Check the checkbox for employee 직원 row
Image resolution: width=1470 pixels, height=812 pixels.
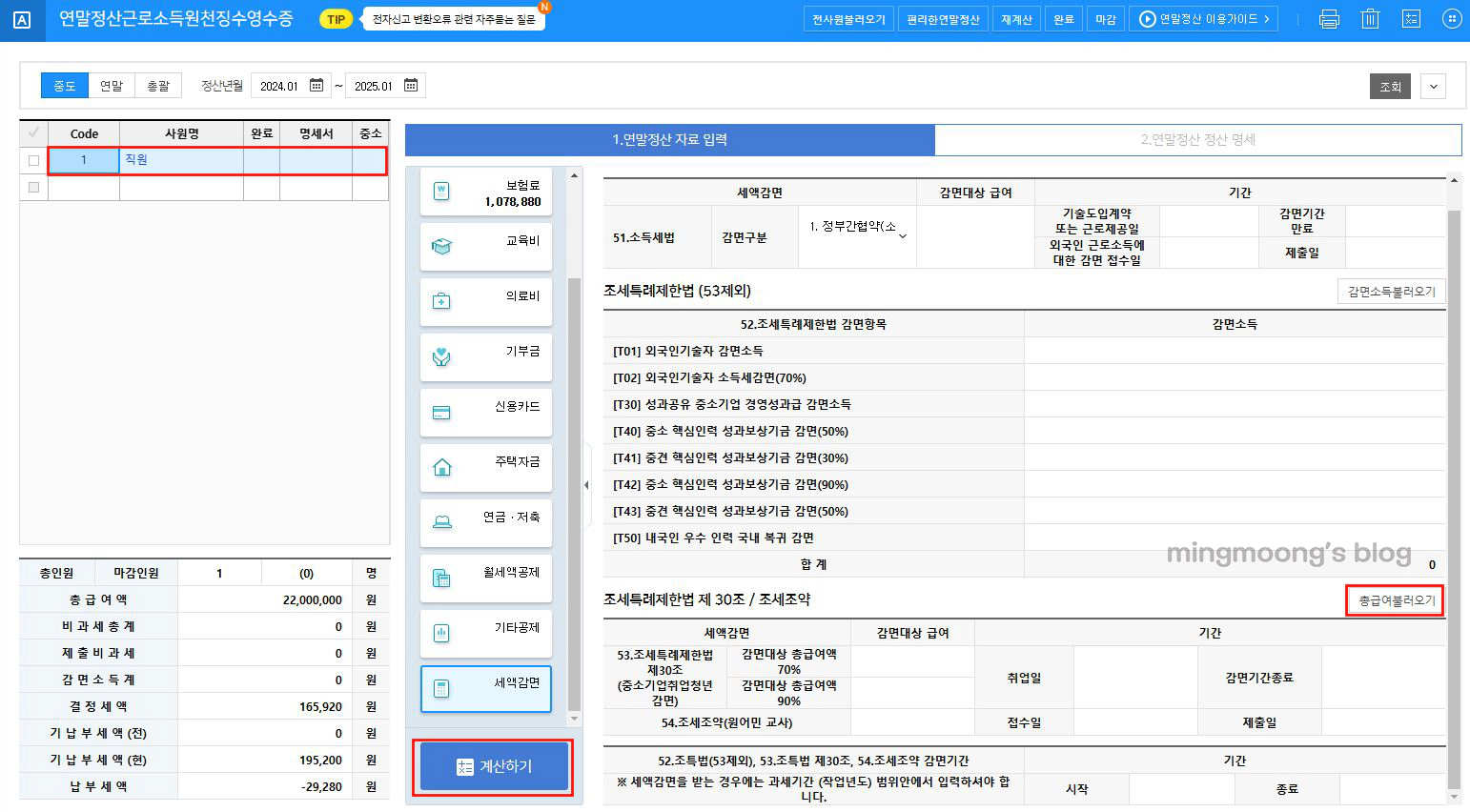click(33, 161)
